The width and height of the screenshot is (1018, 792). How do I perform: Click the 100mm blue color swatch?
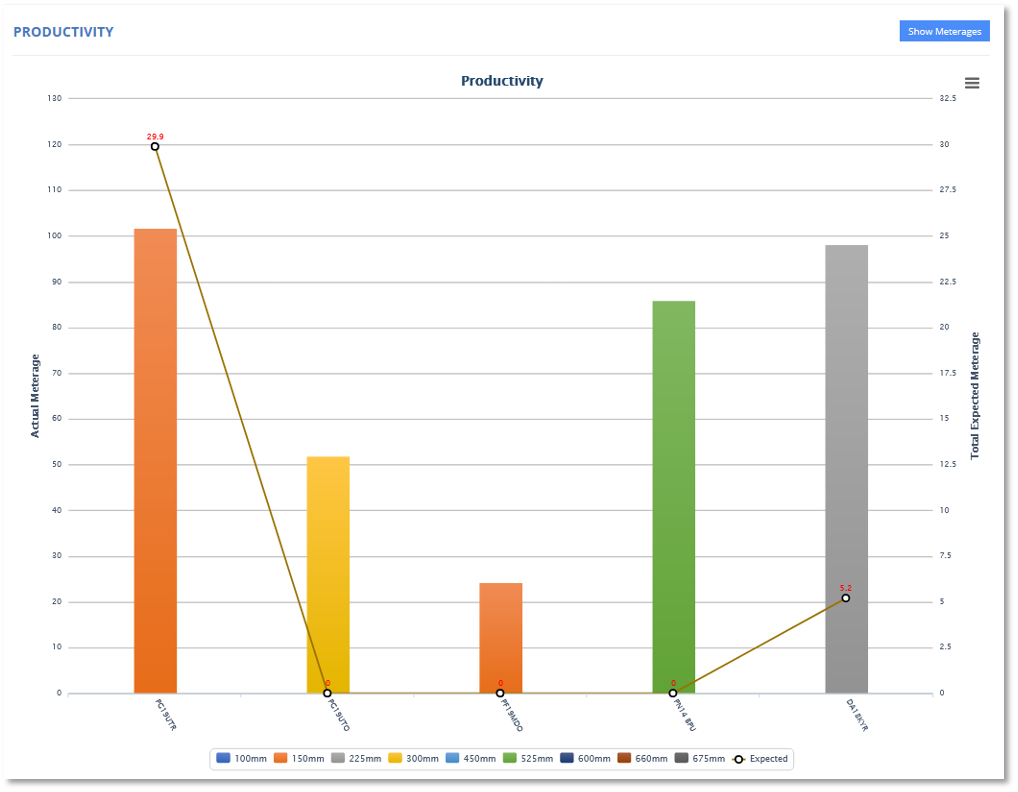pos(222,758)
